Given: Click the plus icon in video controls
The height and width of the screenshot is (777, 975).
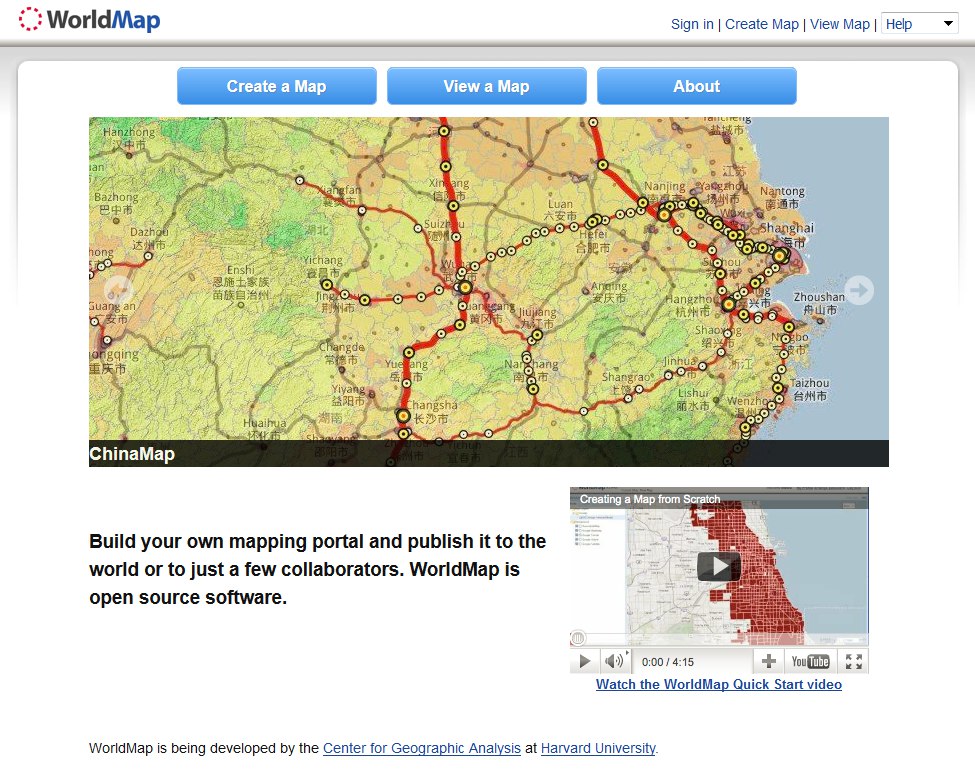Looking at the screenshot, I should tap(769, 661).
